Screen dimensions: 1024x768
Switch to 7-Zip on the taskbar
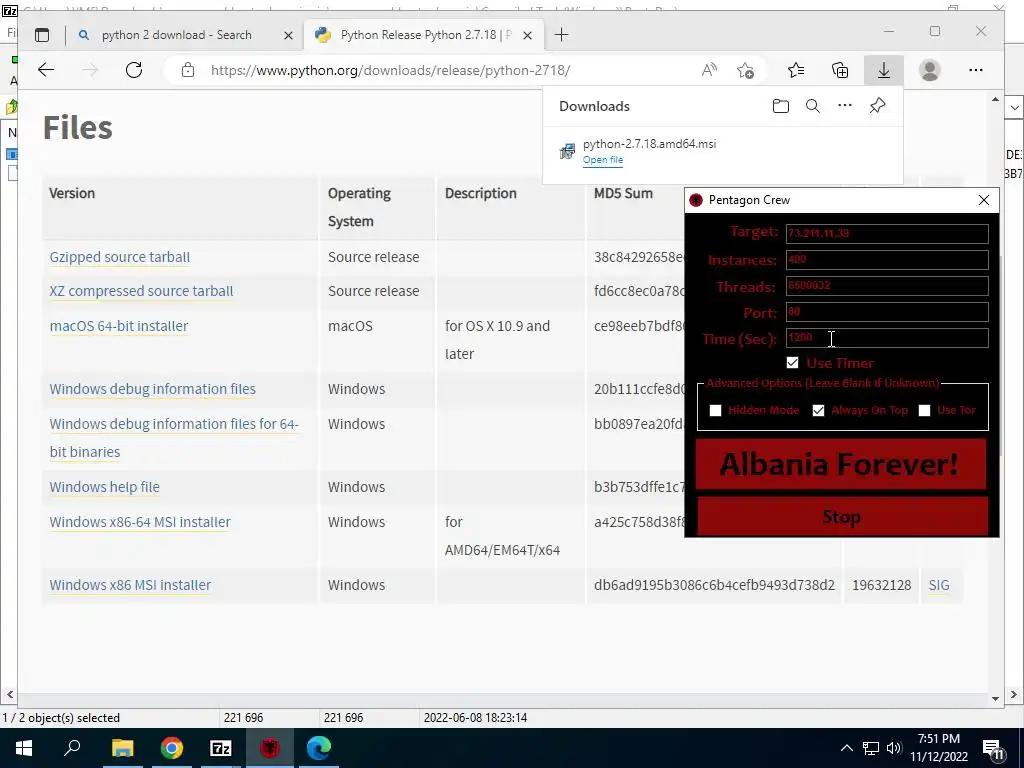click(x=221, y=748)
